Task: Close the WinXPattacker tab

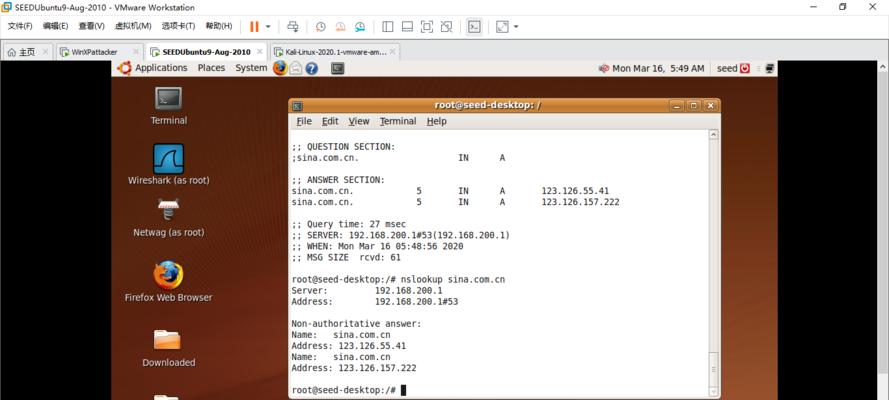Action: click(136, 52)
